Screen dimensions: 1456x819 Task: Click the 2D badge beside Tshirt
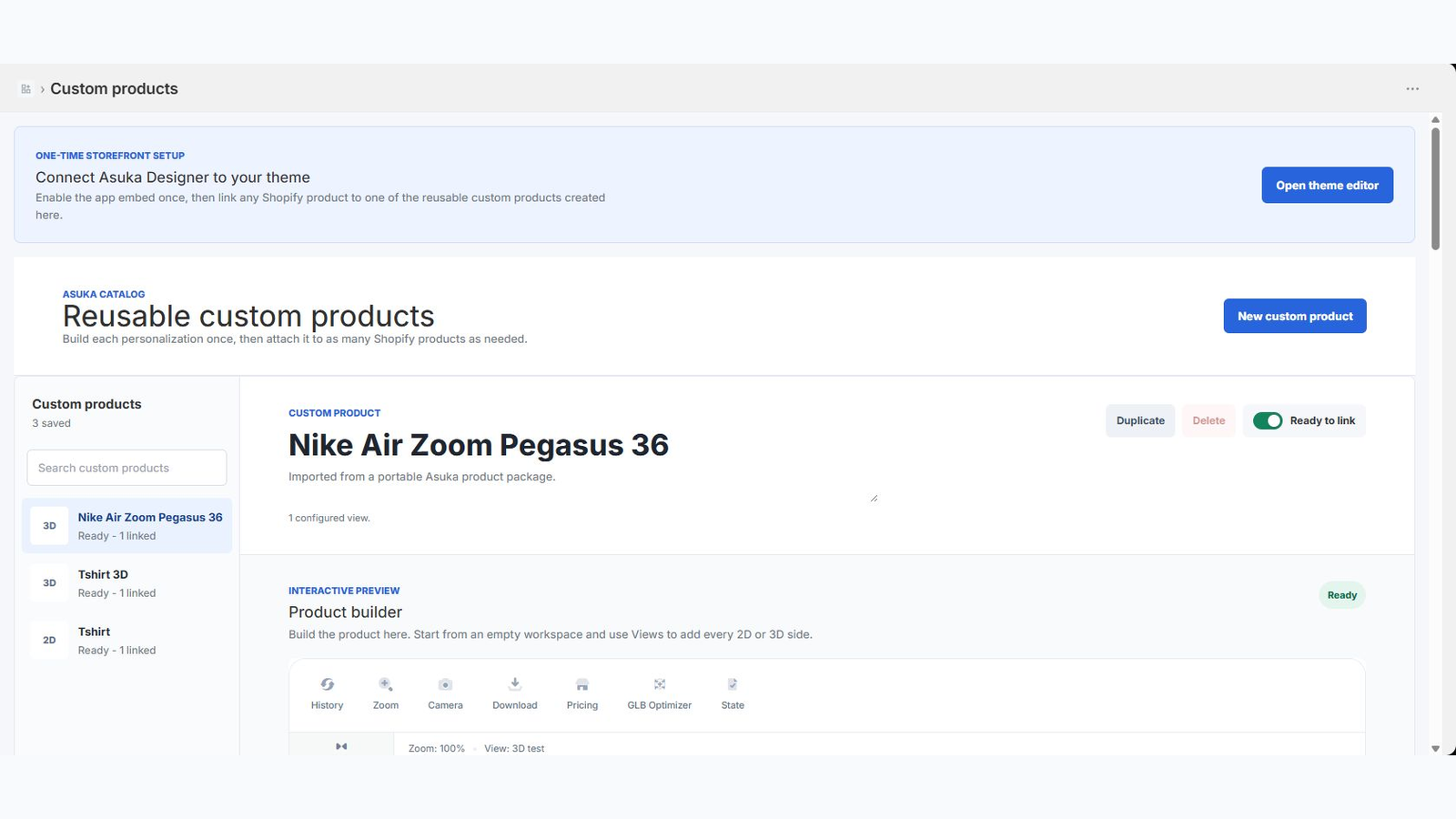click(x=49, y=641)
